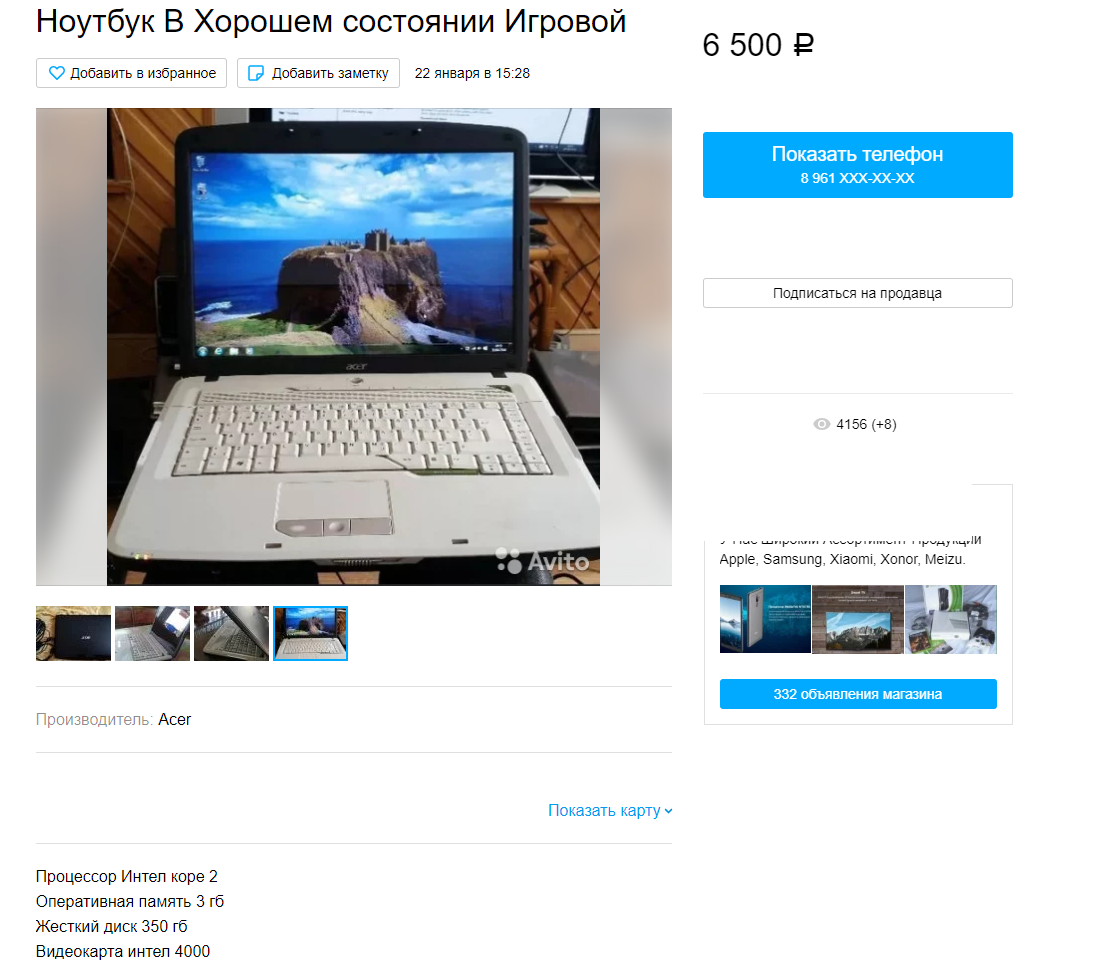
Task: Click the main laptop photo
Action: point(353,347)
